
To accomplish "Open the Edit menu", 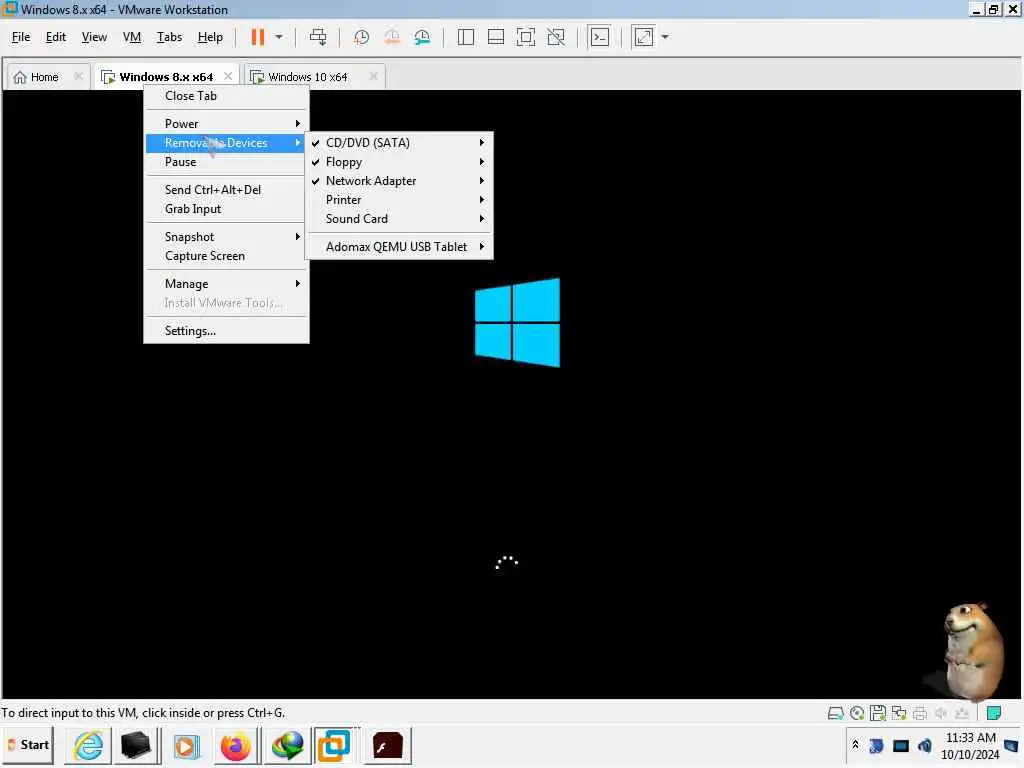I will [x=56, y=37].
